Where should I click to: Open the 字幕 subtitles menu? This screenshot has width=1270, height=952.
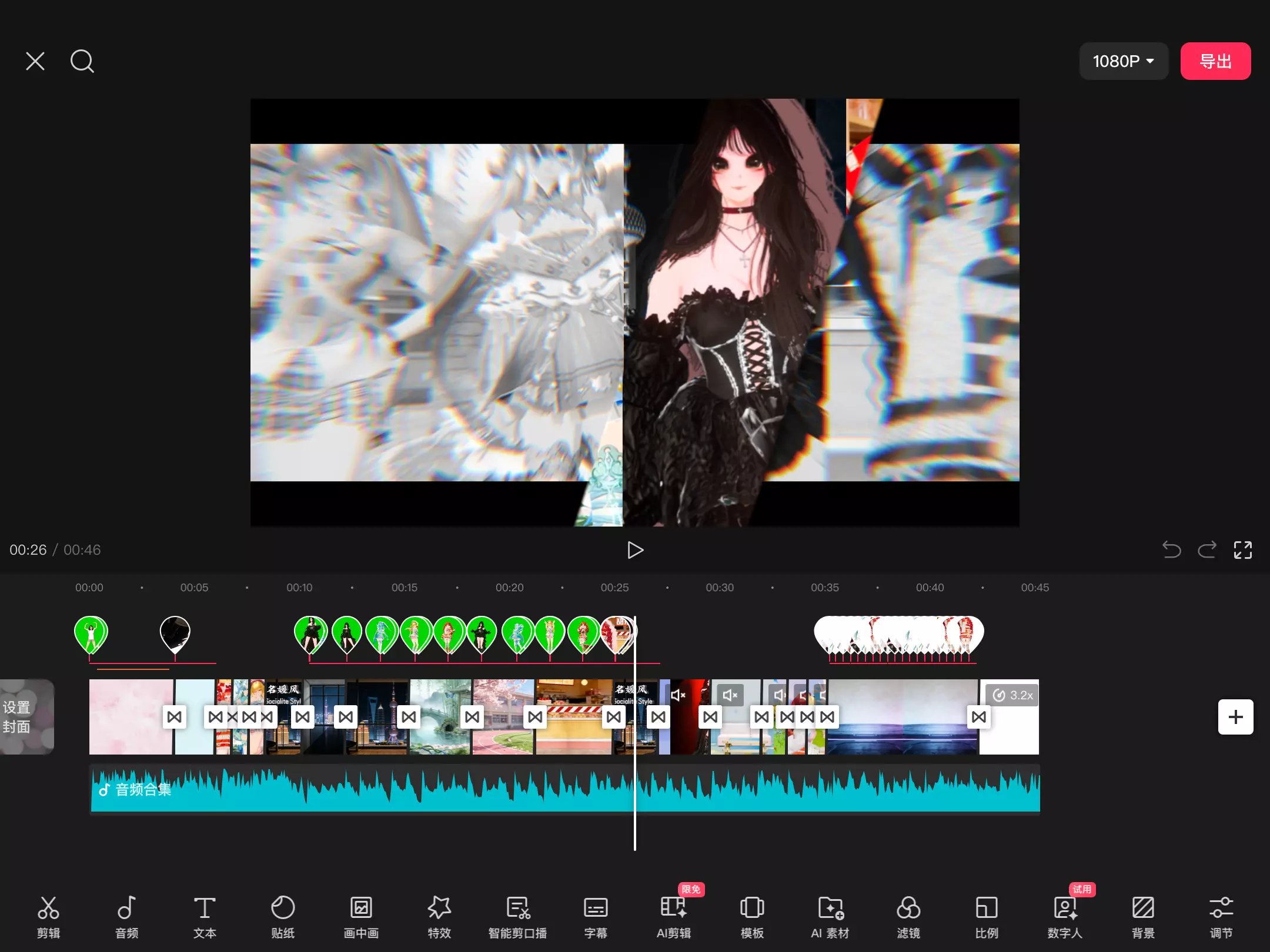(596, 916)
